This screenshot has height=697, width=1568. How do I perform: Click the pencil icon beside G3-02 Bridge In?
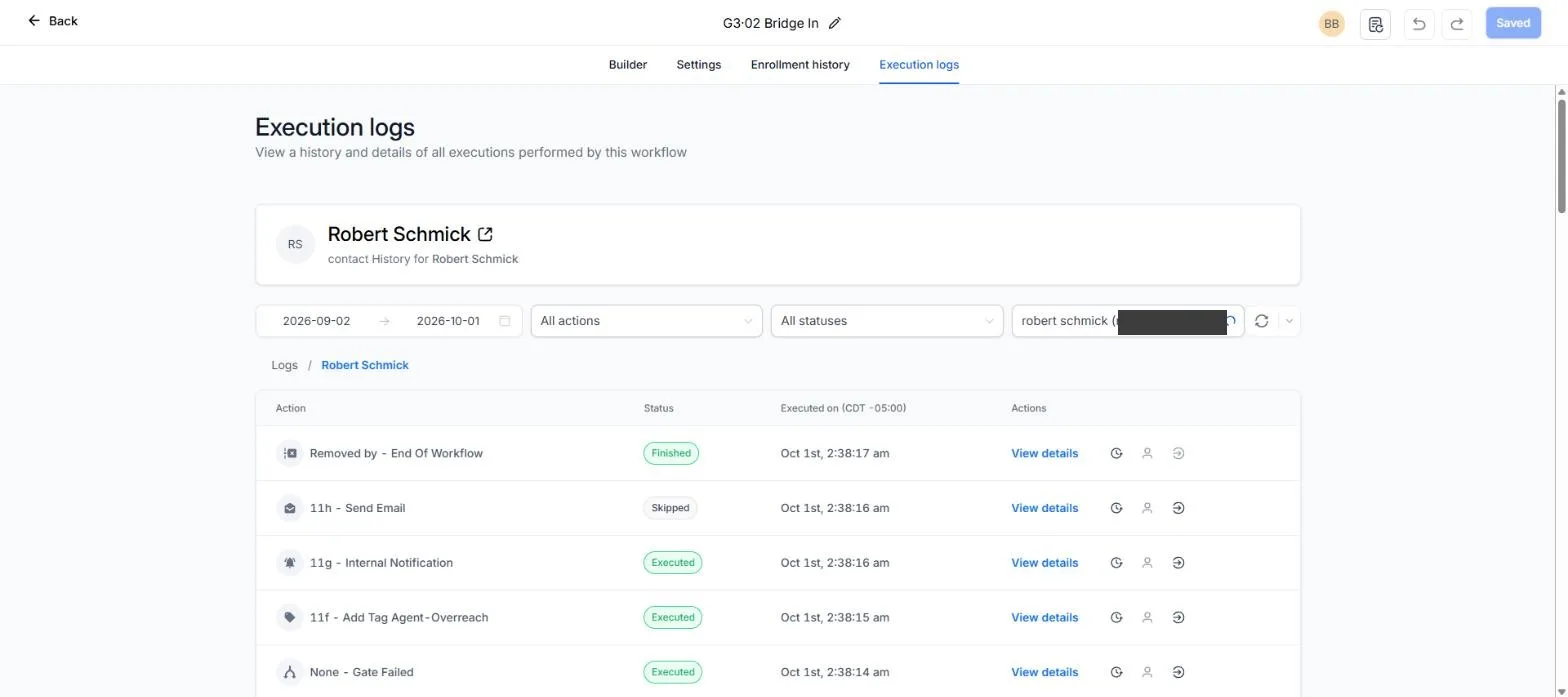[x=835, y=23]
